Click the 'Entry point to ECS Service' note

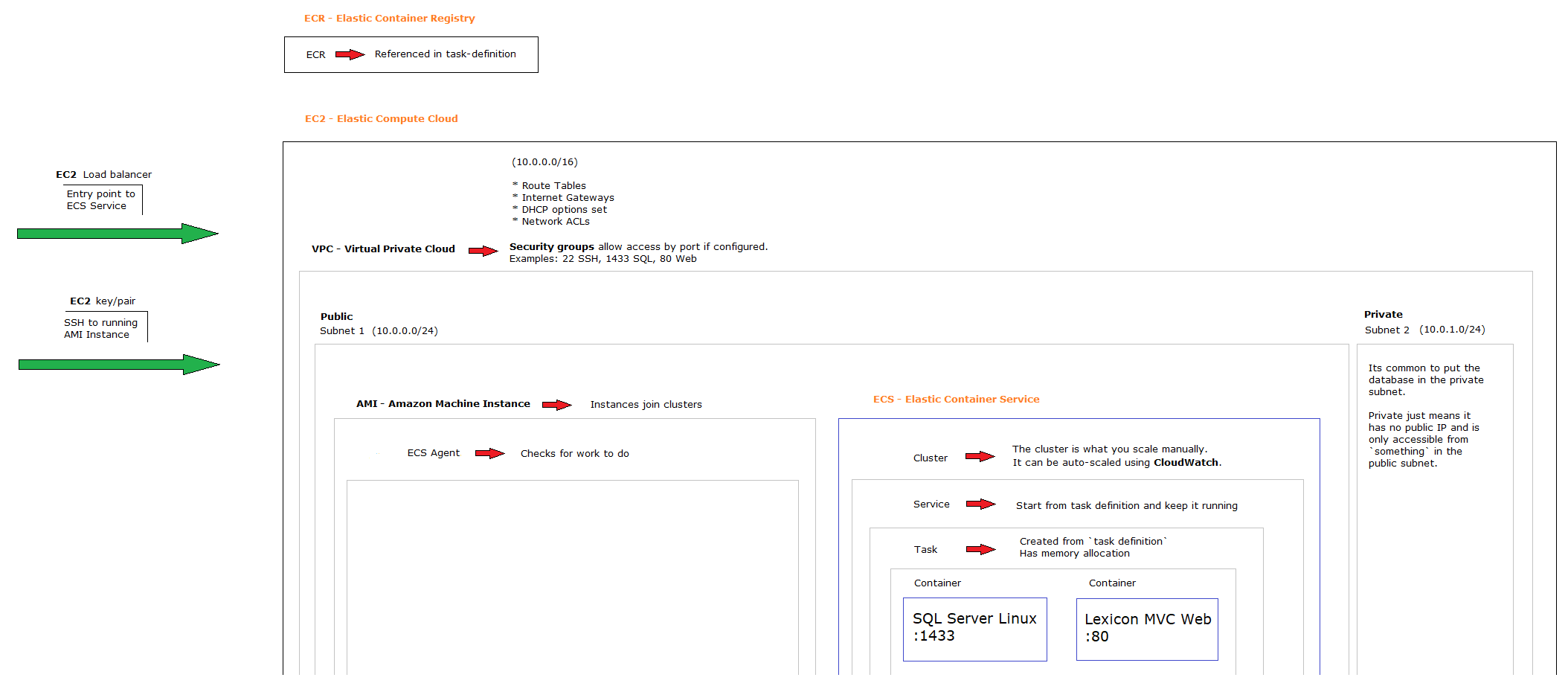click(100, 200)
